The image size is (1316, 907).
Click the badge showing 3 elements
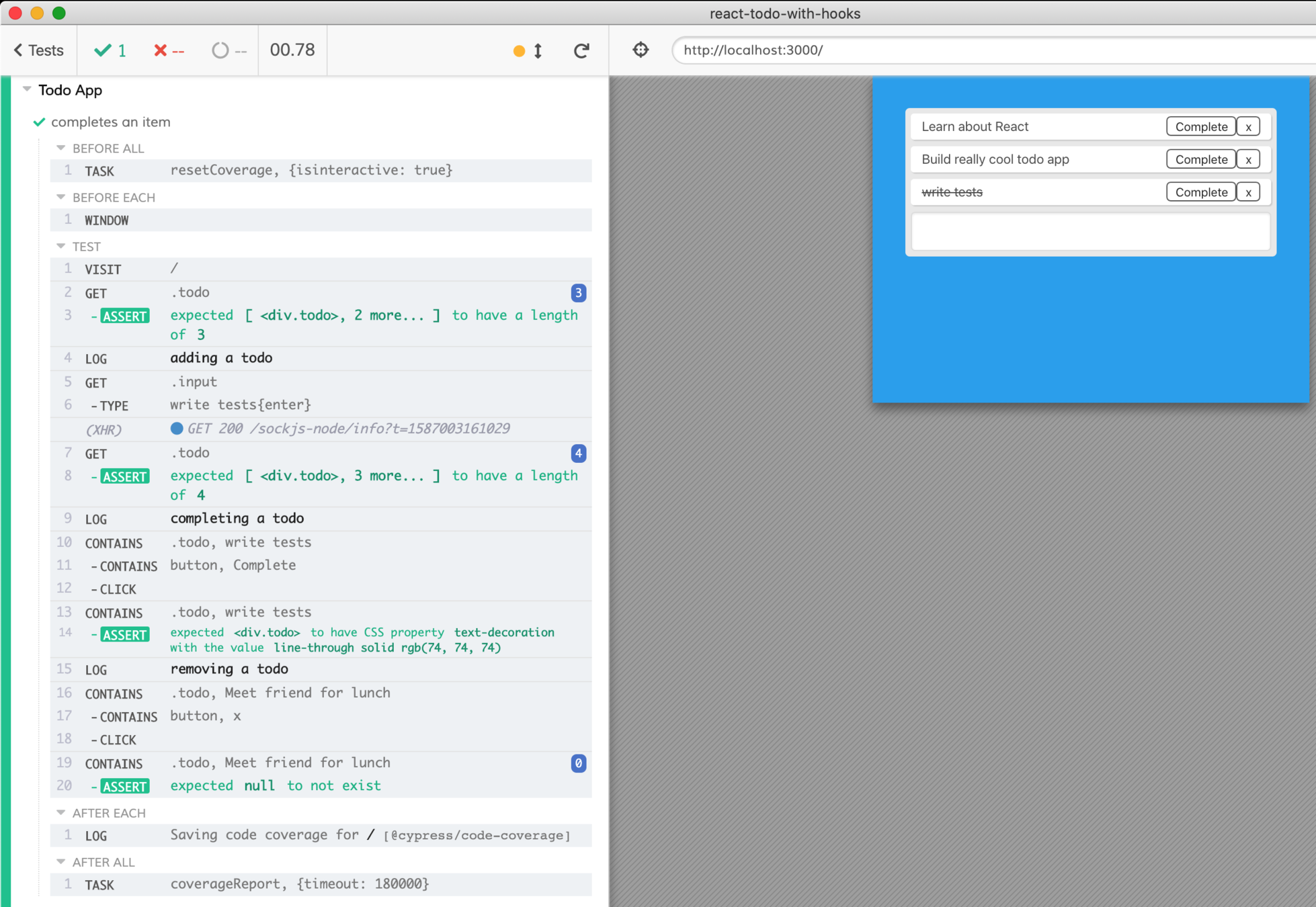pos(578,293)
